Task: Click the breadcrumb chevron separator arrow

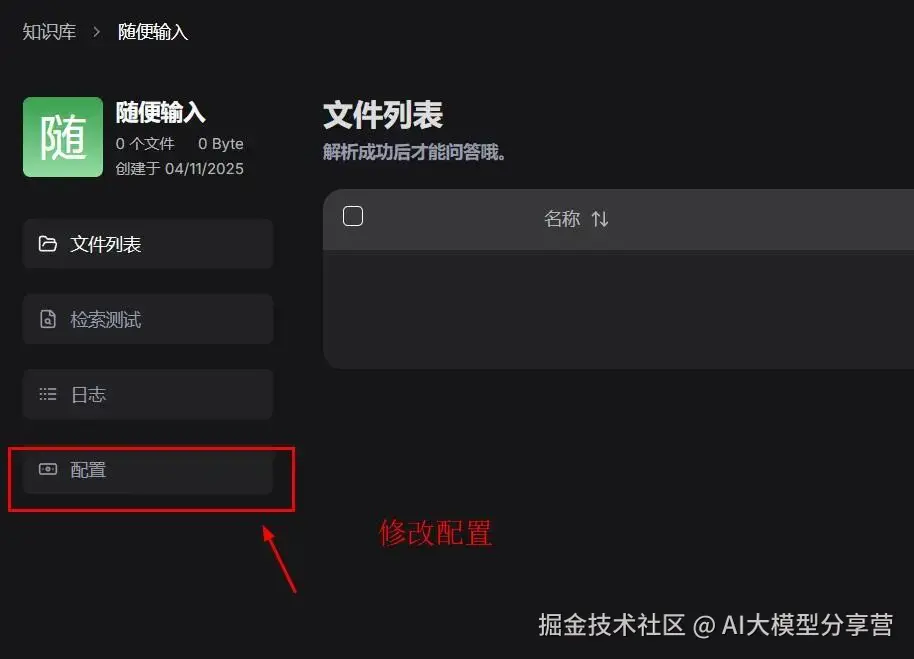Action: tap(97, 31)
